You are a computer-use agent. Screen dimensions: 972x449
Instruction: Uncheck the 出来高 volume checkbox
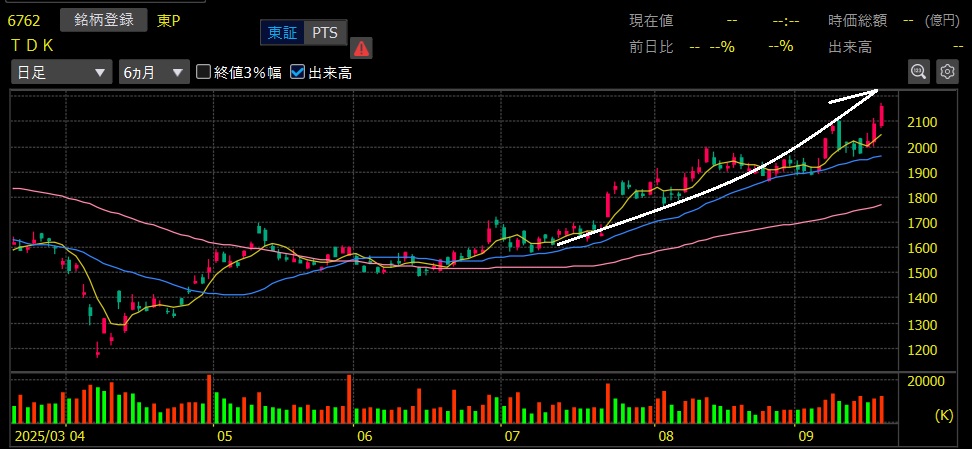pyautogui.click(x=298, y=72)
